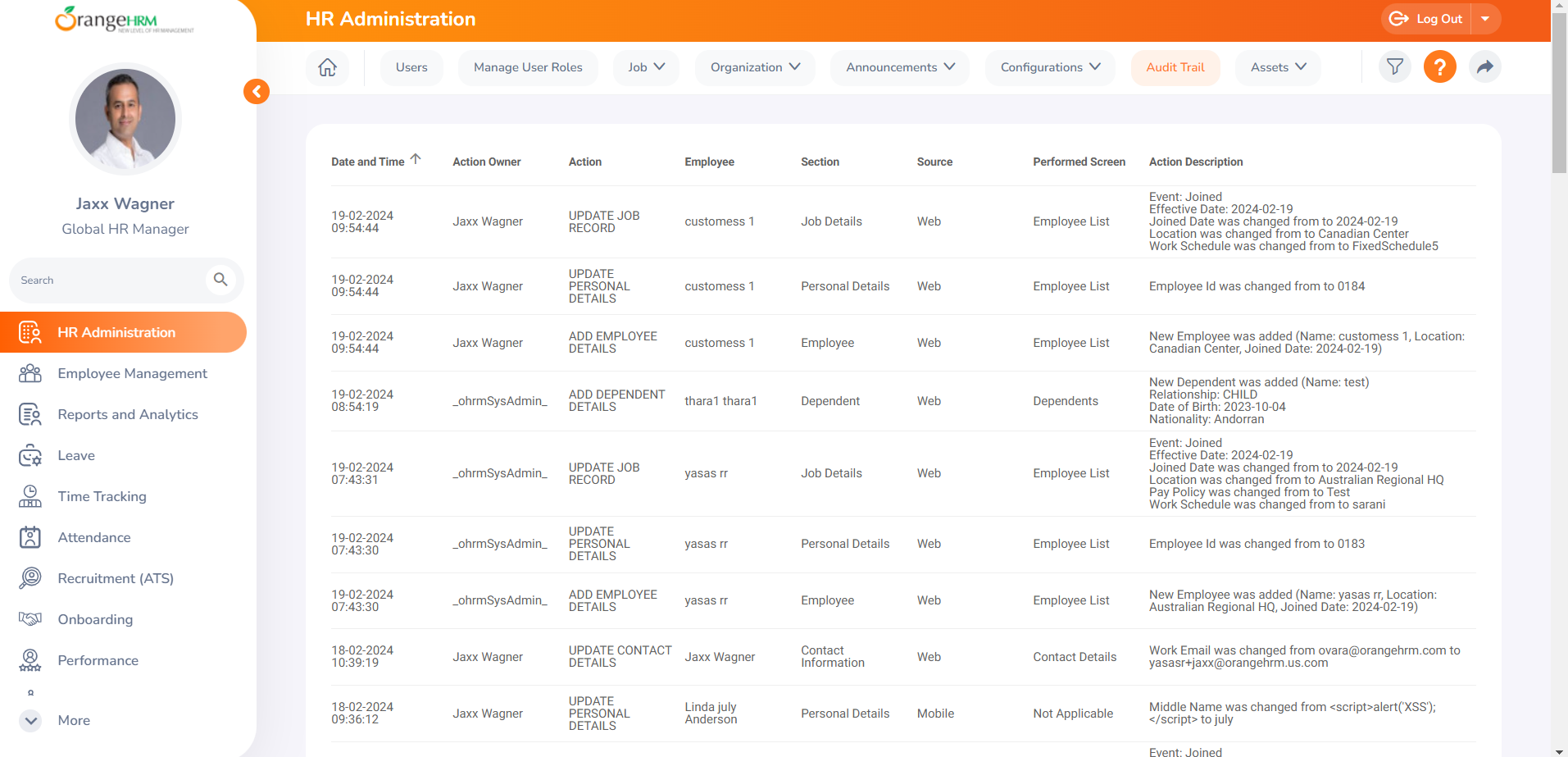
Task: Expand the Configurations dropdown menu
Action: pos(1050,67)
